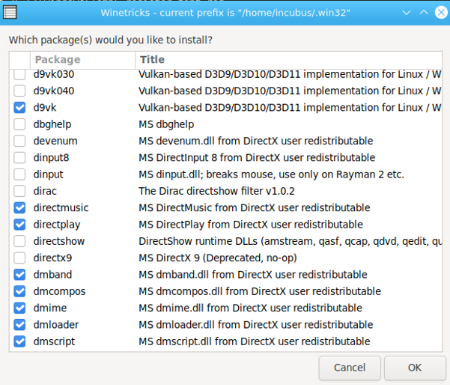The image size is (450, 385).
Task: Select 'MS DirectX 9 (Deprecated, no-op)' title
Action: [218, 258]
